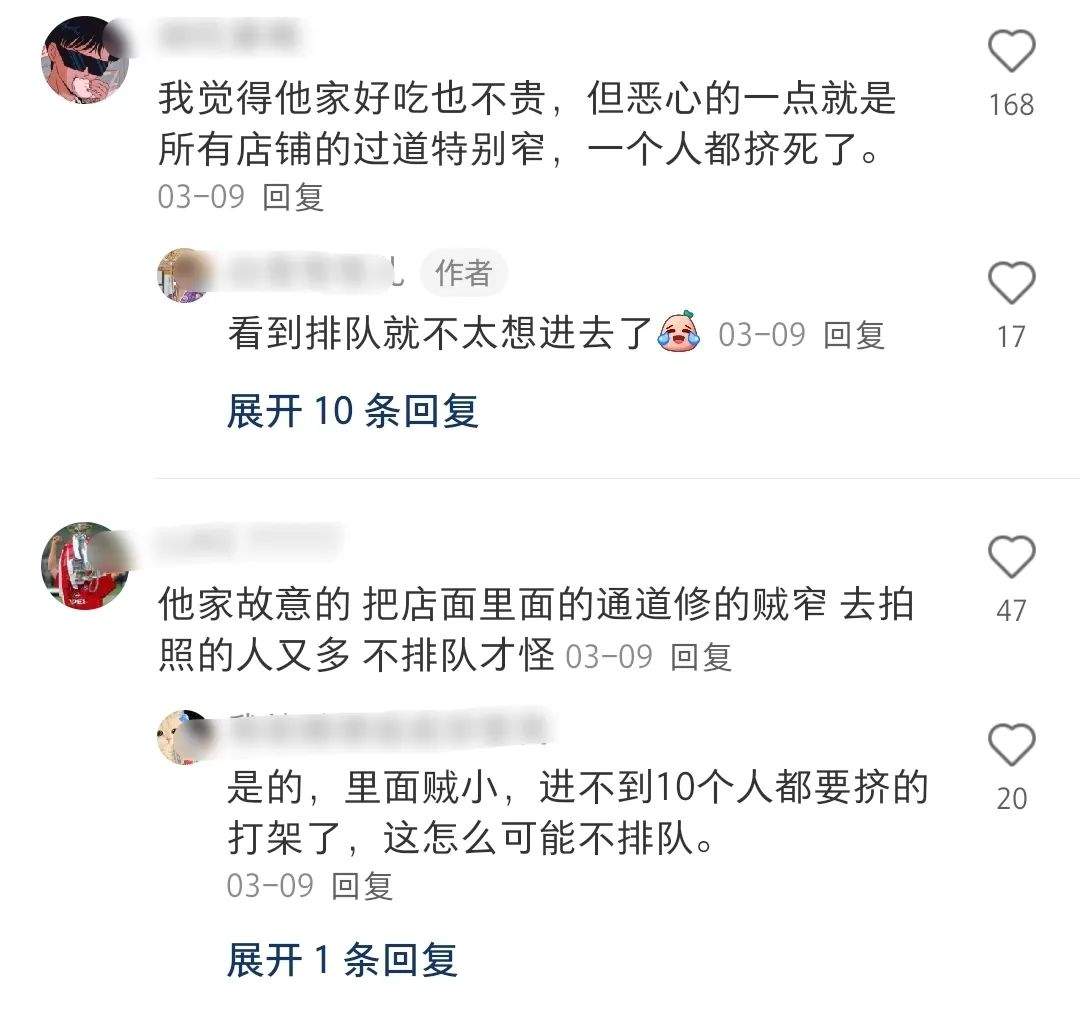Open the bear avatar's profile
1080x1019 pixels.
click(185, 737)
